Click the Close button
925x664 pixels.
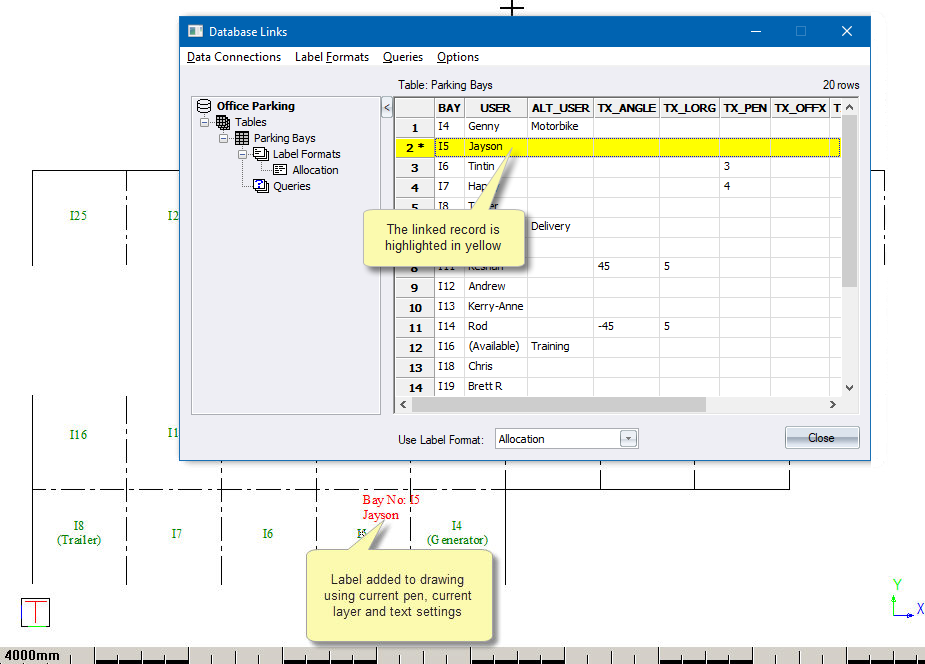point(821,438)
